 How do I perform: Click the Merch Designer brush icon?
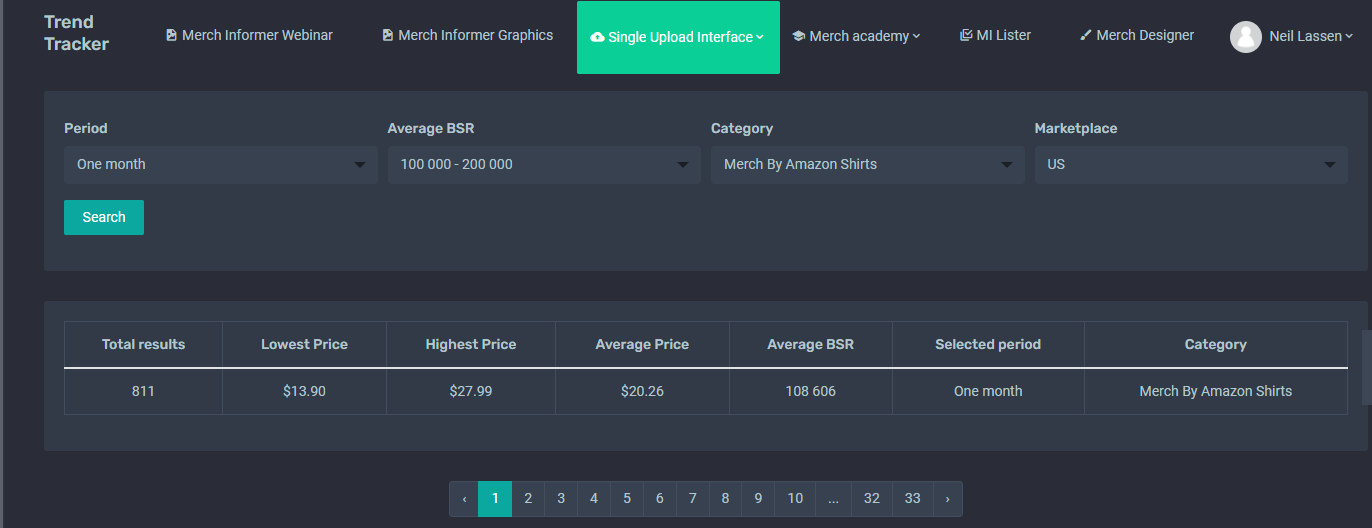1085,35
